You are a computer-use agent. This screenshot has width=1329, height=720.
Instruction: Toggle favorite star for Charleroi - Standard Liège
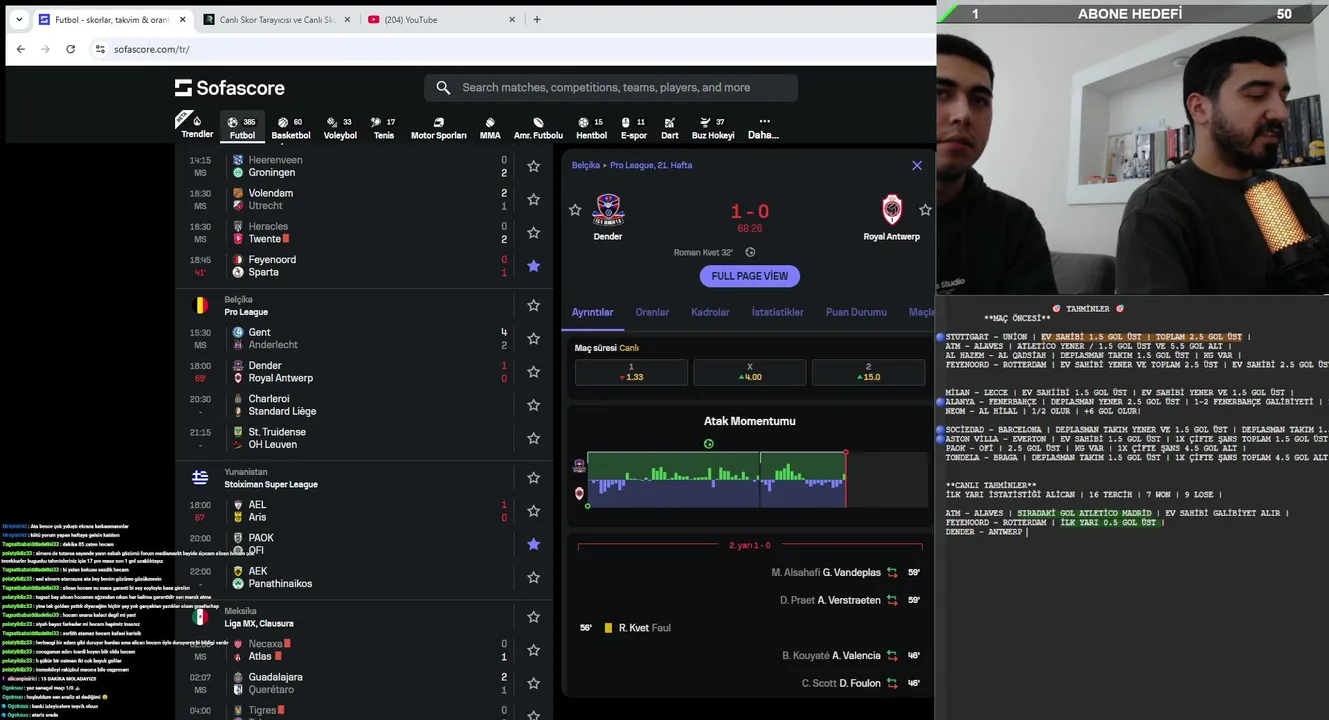pyautogui.click(x=533, y=405)
